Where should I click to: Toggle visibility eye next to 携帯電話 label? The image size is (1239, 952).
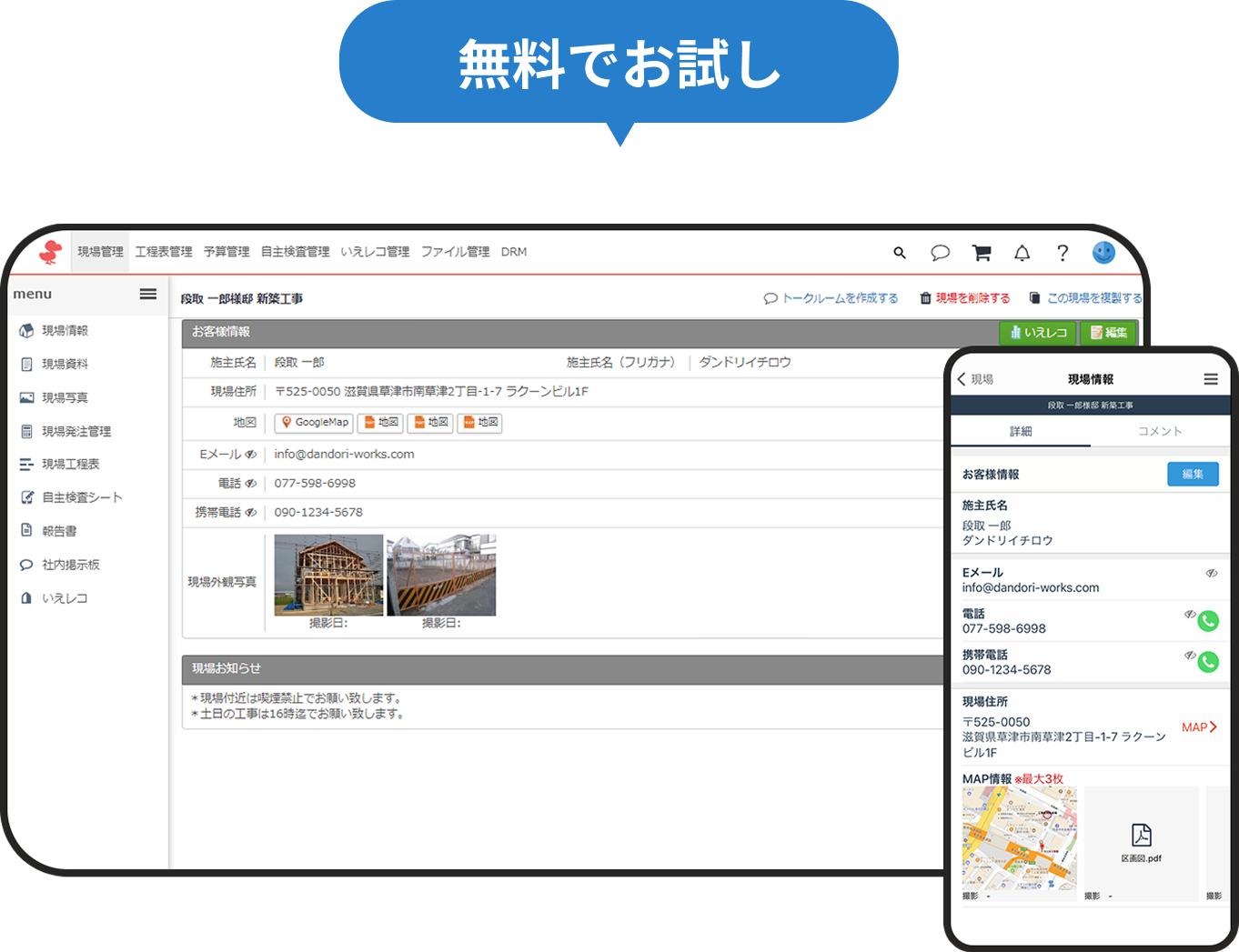(251, 513)
